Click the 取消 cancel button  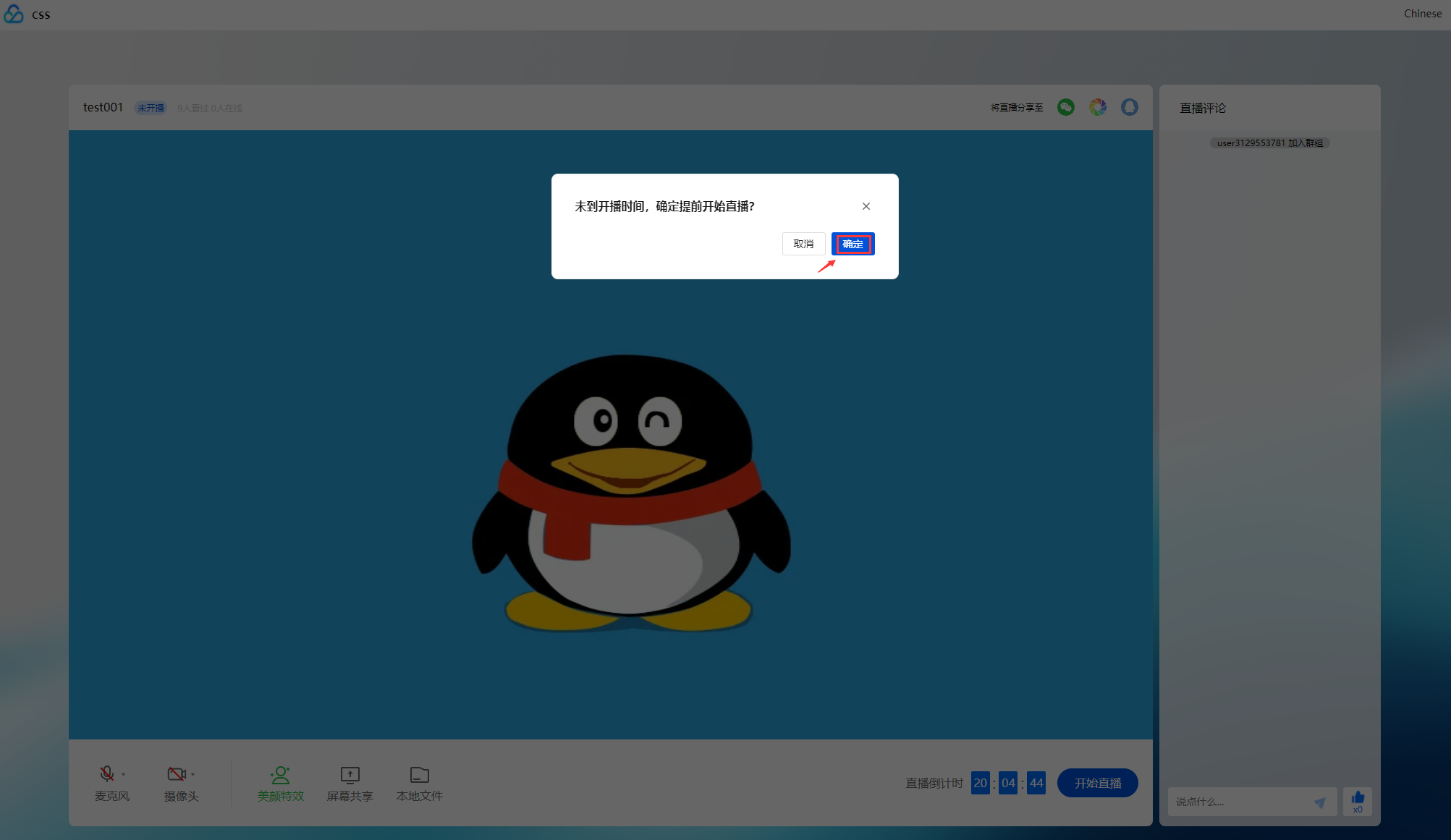803,244
